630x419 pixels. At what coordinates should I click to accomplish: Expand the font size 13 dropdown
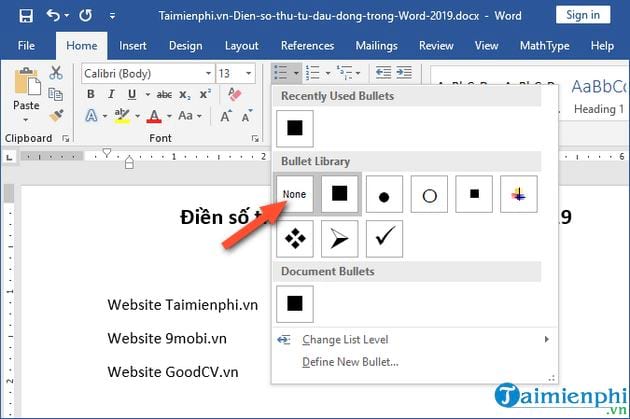[248, 74]
